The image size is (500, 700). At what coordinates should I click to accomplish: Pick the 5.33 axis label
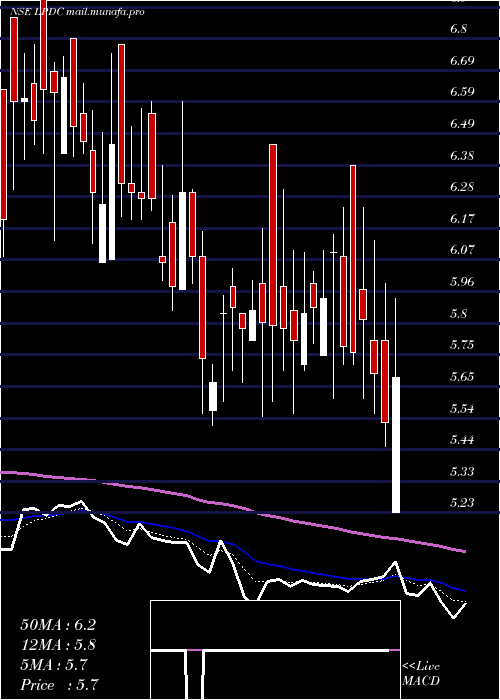pos(462,471)
